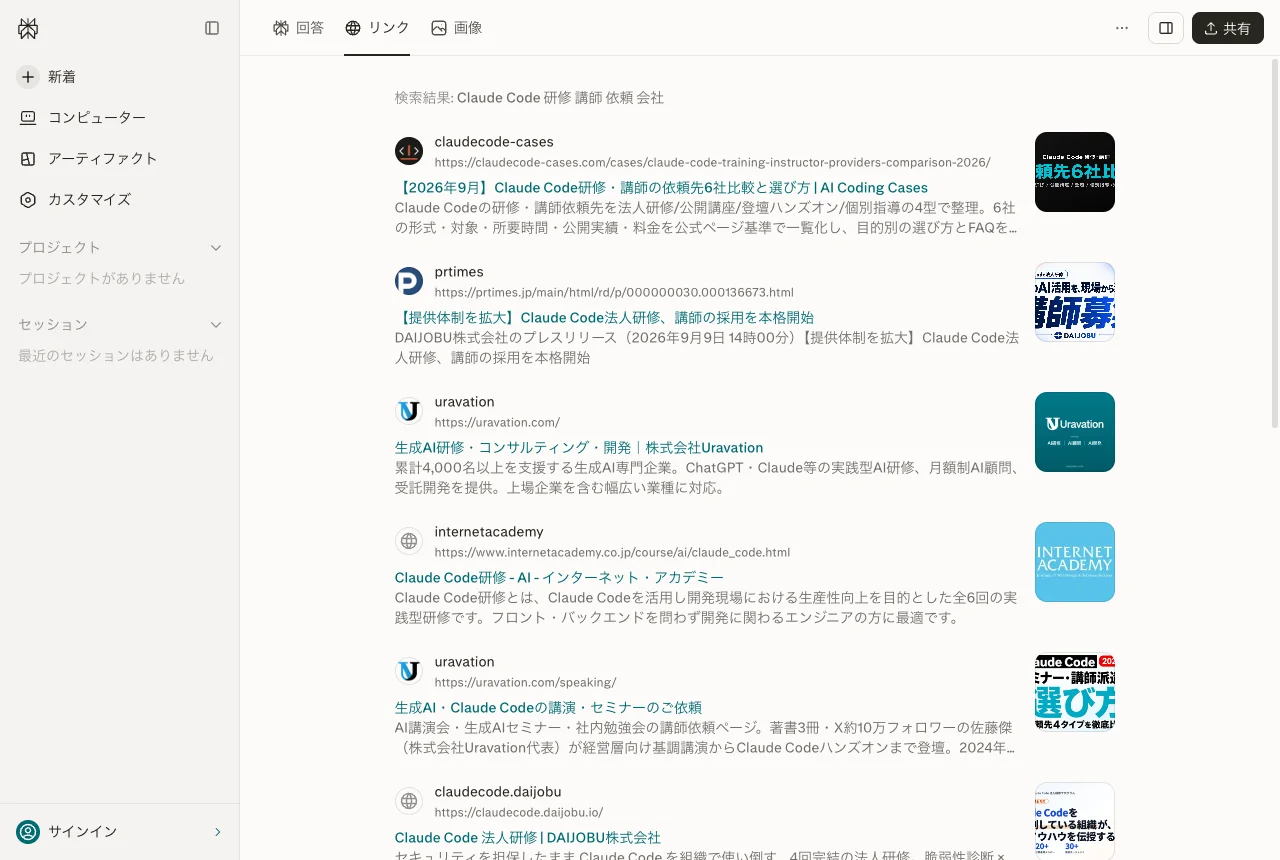This screenshot has width=1280, height=860.
Task: Click the prtimes site favicon
Action: tap(409, 282)
